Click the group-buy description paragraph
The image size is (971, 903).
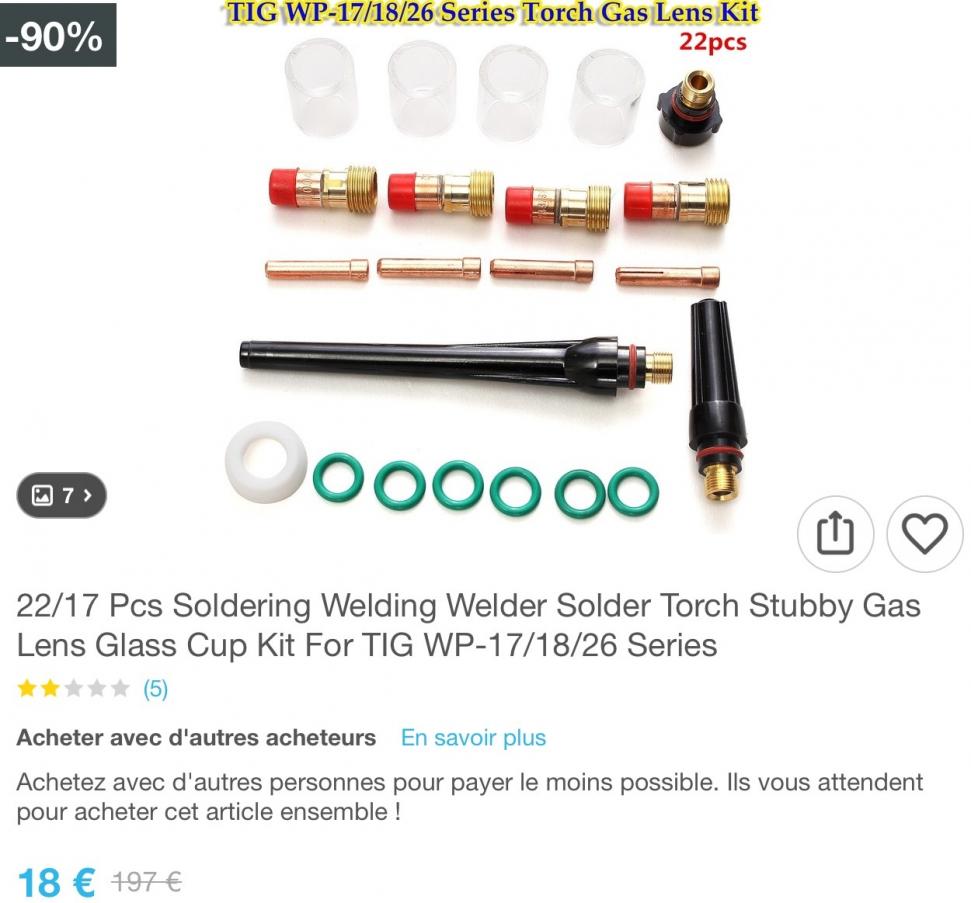click(x=469, y=796)
